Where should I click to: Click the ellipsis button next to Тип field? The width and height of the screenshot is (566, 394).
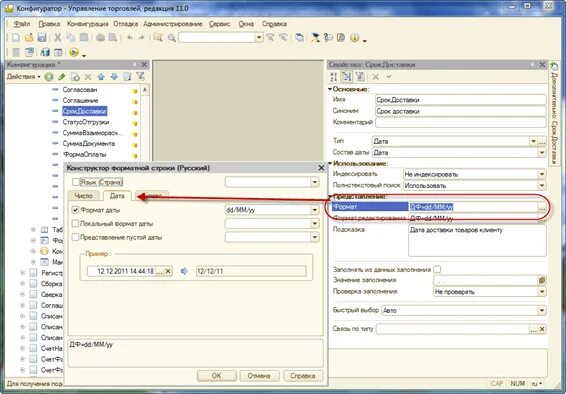[x=542, y=141]
